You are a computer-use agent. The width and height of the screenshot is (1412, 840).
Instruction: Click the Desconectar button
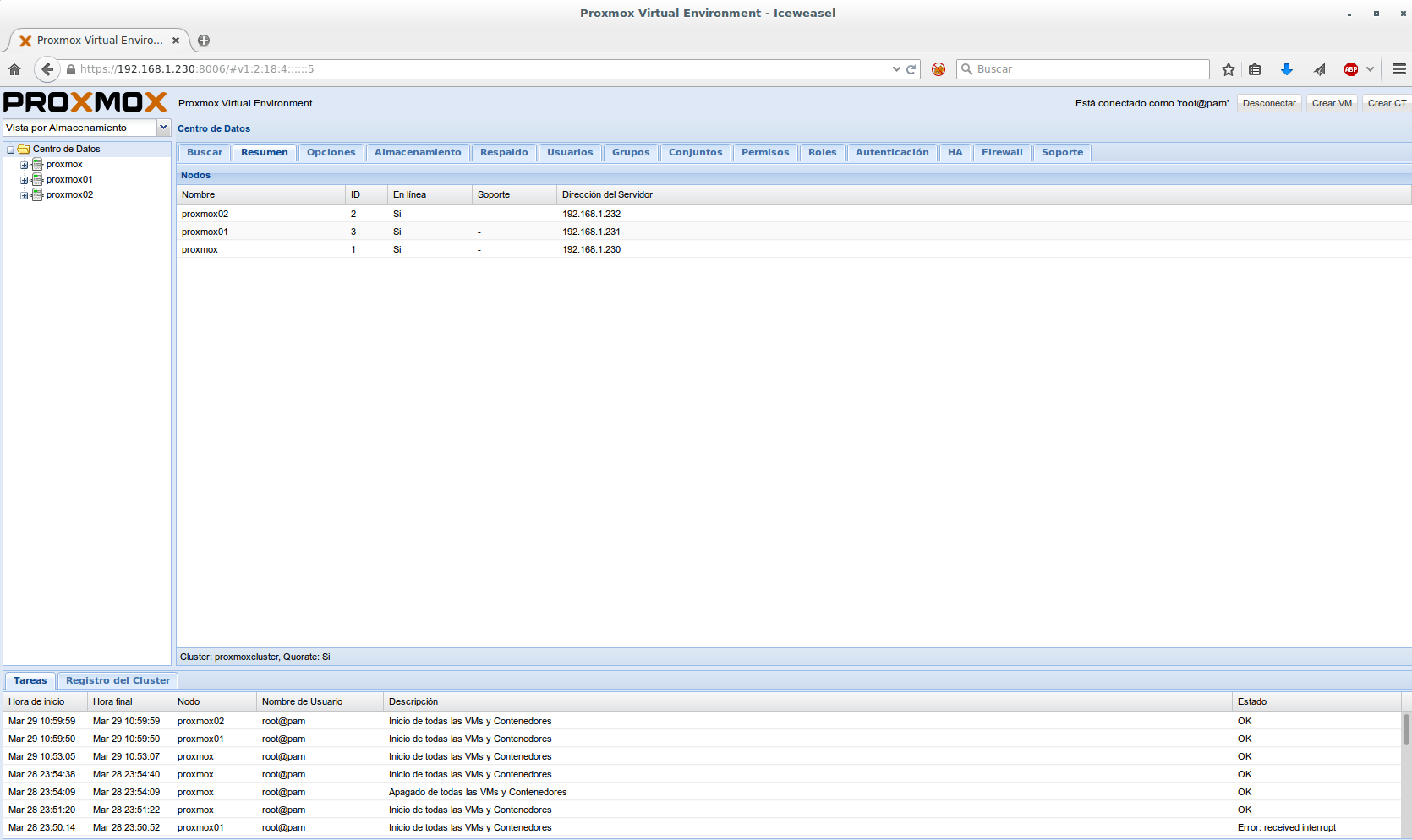pos(1268,103)
